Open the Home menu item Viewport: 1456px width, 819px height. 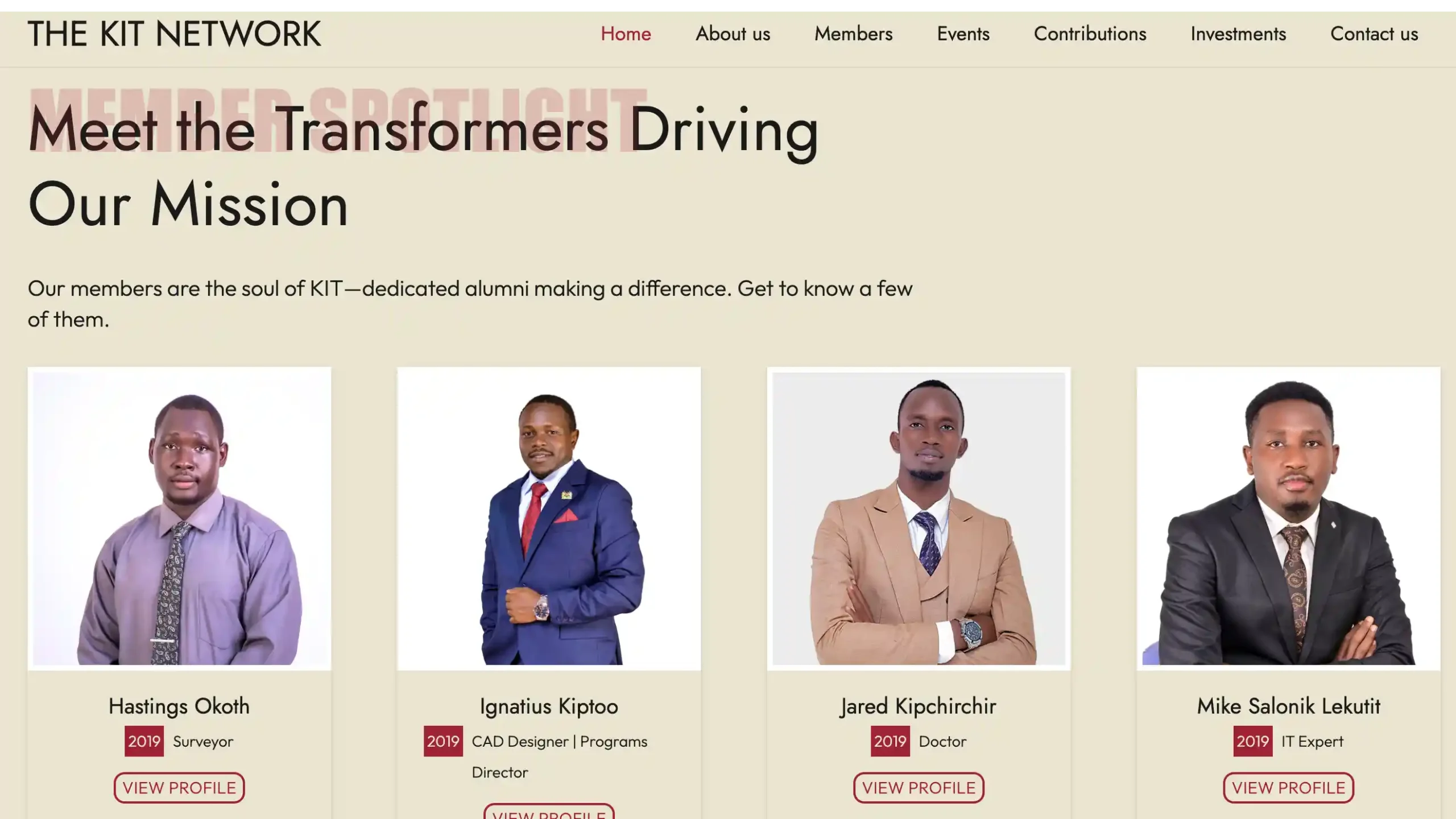pos(626,34)
